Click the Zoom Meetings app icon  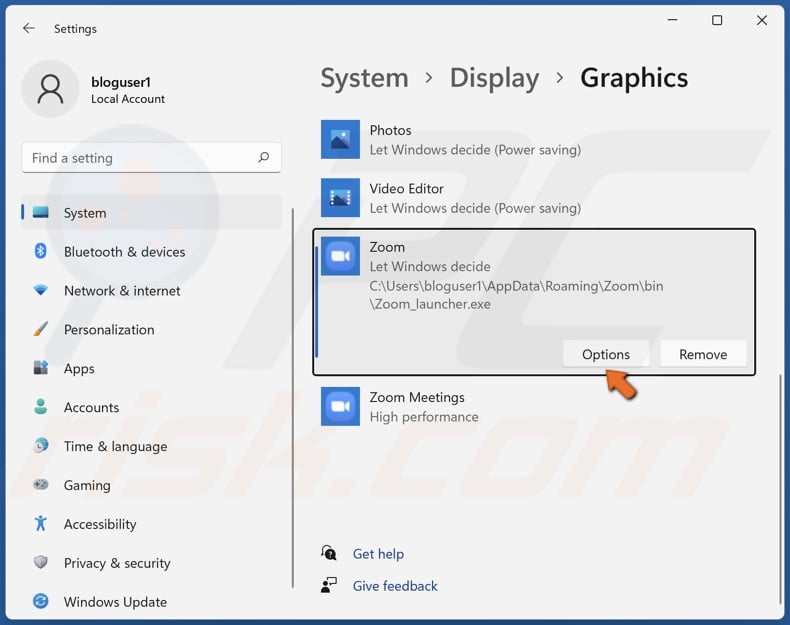click(341, 406)
